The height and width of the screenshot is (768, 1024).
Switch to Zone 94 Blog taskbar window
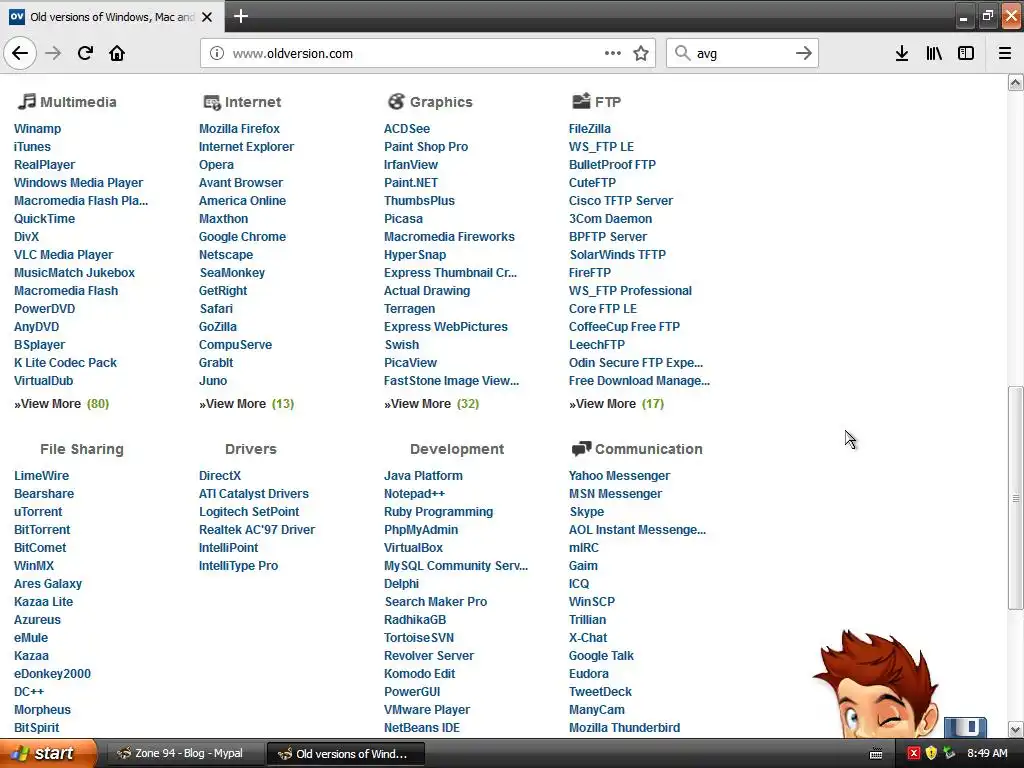[184, 754]
